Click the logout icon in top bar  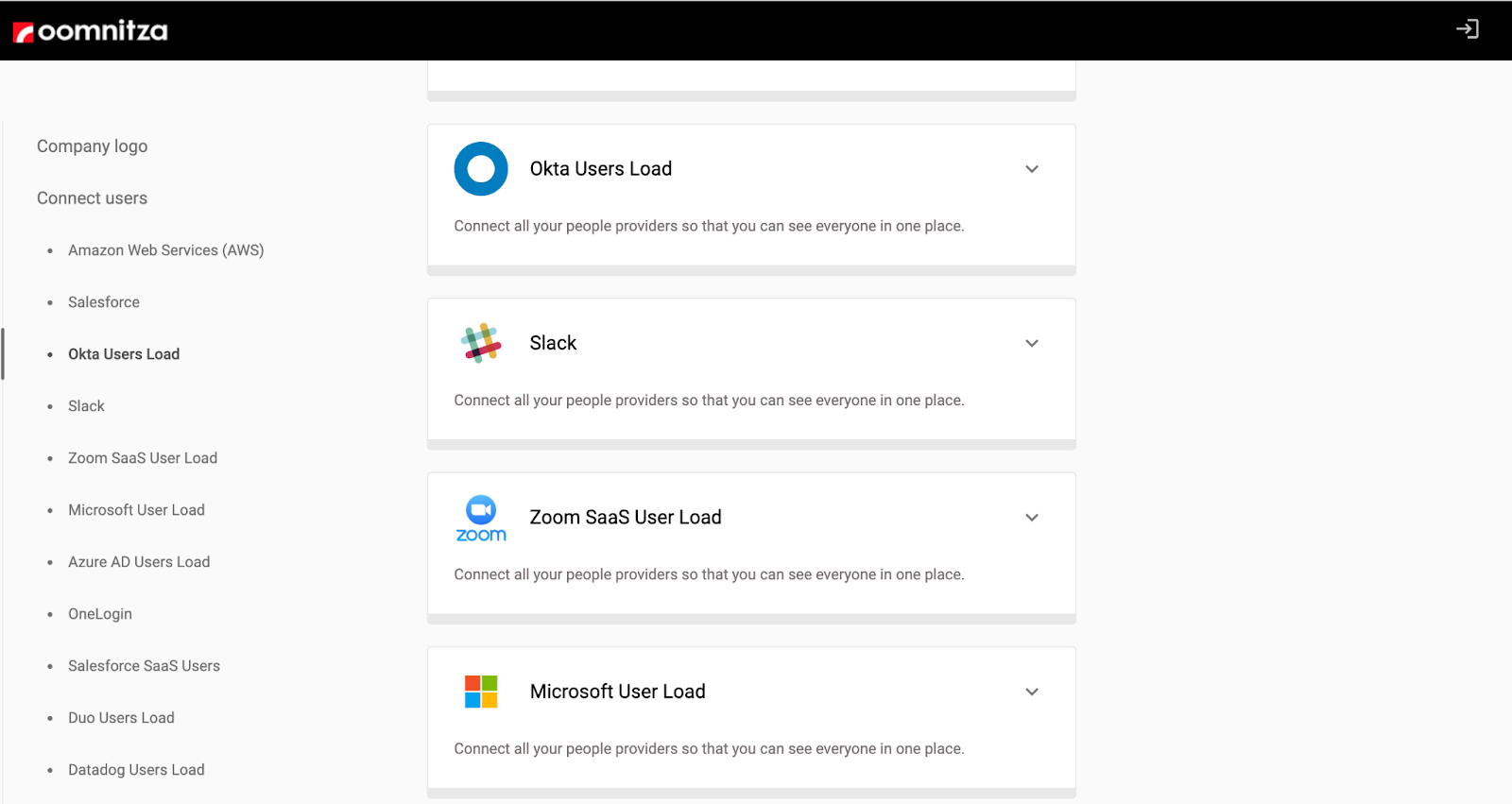1467,29
